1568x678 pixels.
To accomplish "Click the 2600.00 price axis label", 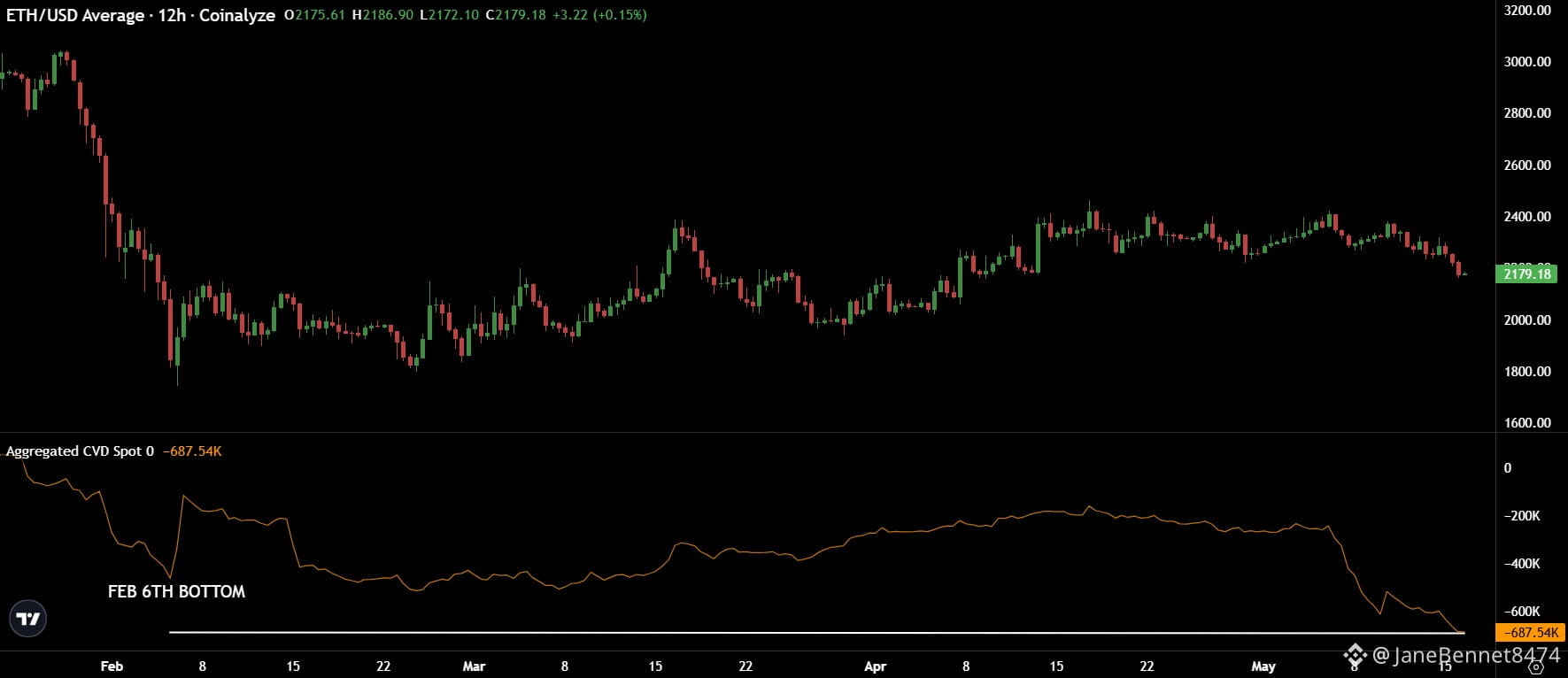I will click(1527, 166).
